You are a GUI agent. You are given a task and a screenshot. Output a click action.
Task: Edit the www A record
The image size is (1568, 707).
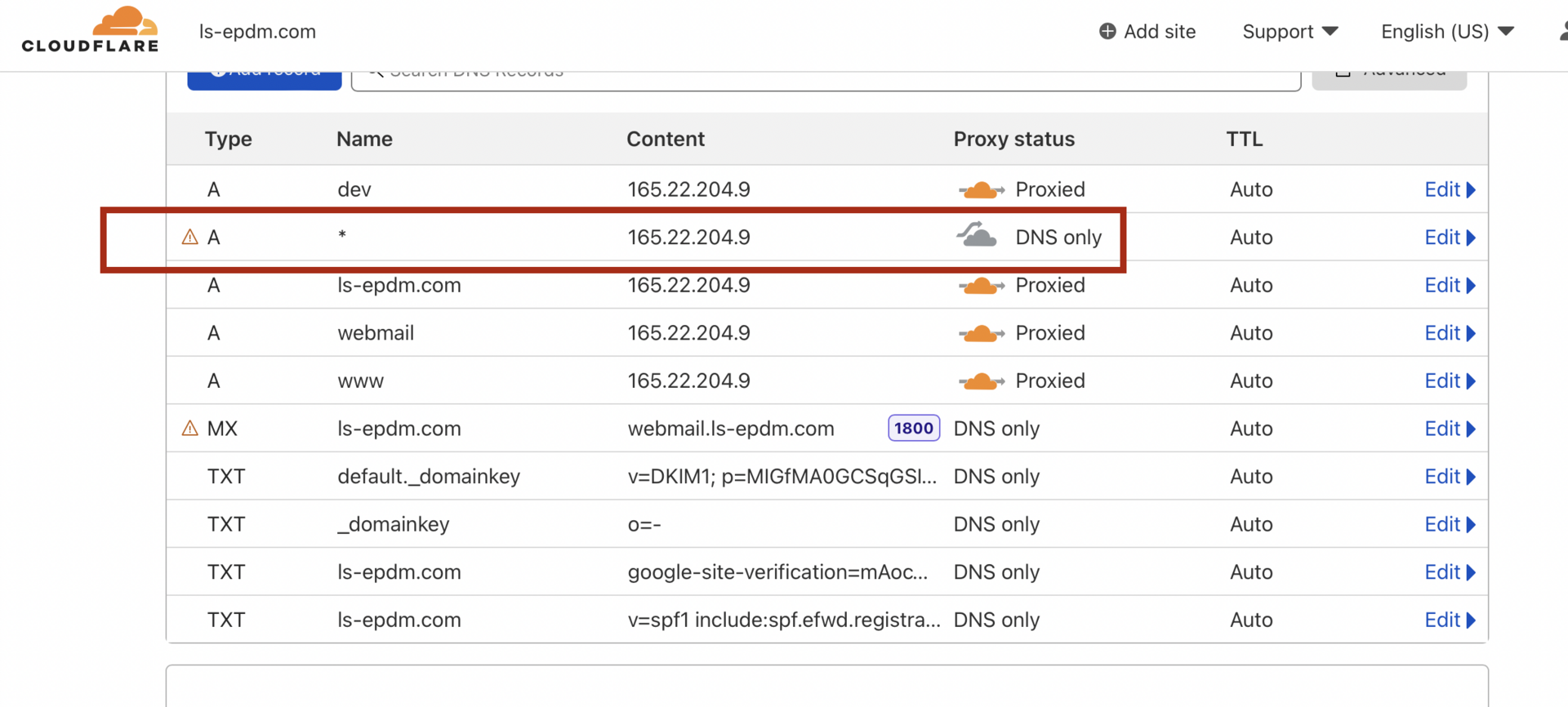click(1450, 380)
